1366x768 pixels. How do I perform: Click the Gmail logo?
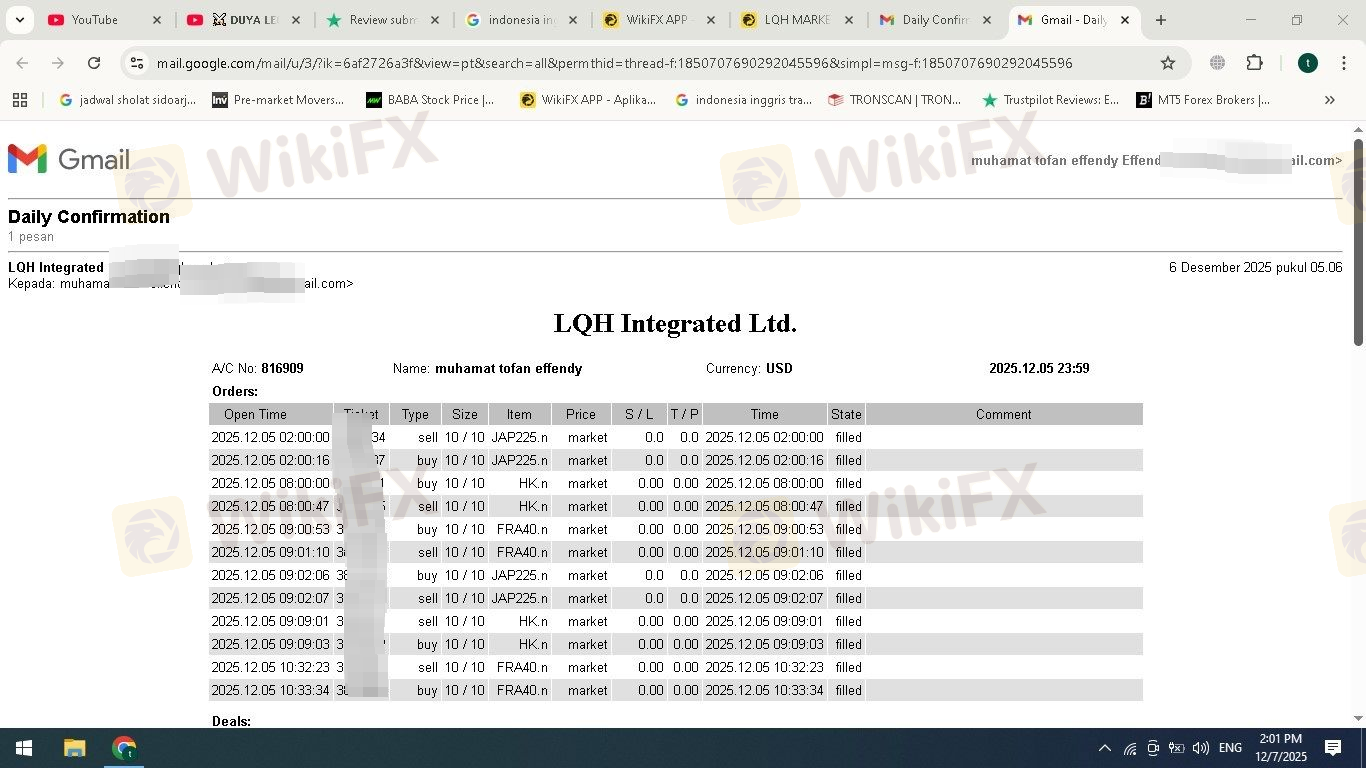(x=69, y=159)
